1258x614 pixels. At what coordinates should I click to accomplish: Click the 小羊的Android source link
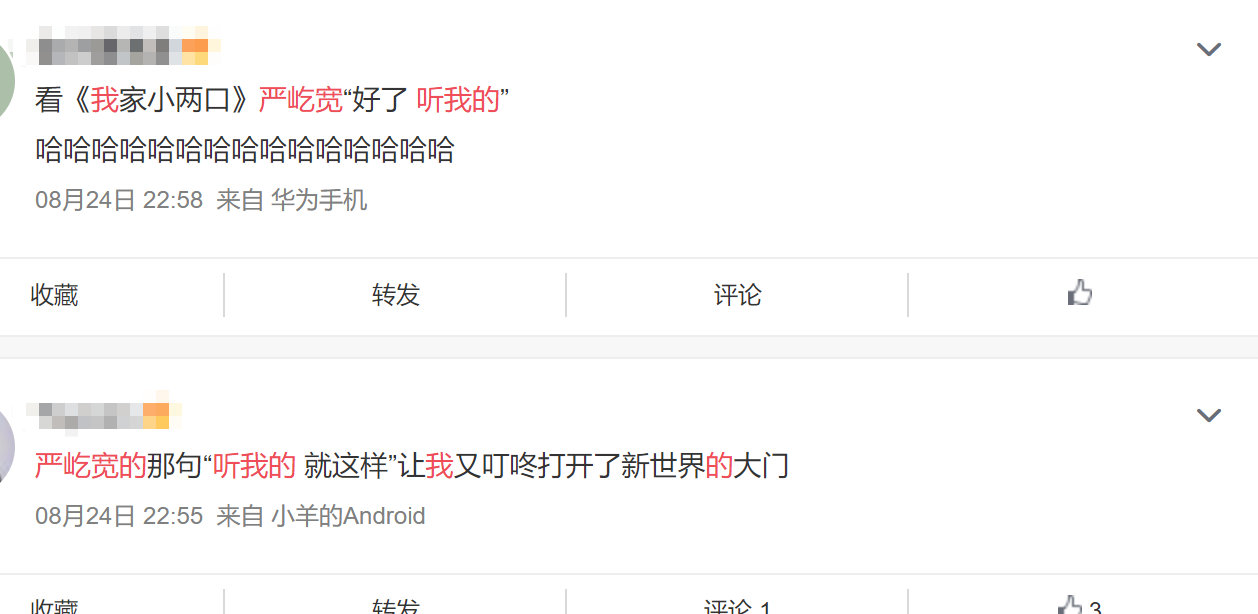point(348,516)
